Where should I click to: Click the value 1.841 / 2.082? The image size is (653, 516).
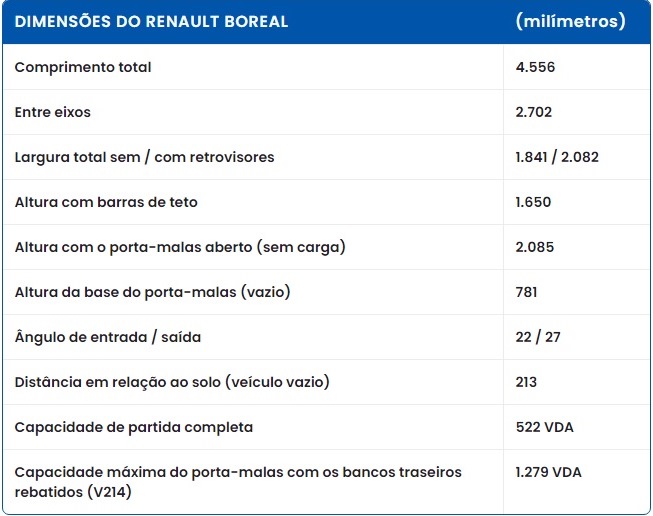(x=557, y=157)
